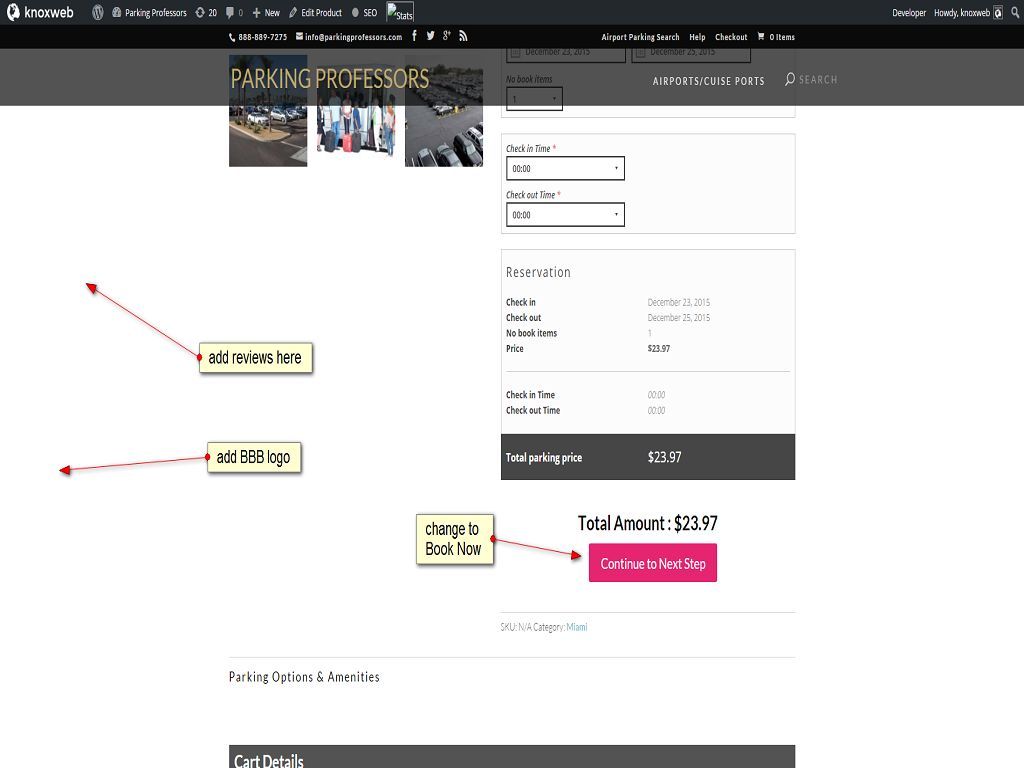This screenshot has height=768, width=1024.
Task: Click the Reservation heading
Action: tap(538, 272)
